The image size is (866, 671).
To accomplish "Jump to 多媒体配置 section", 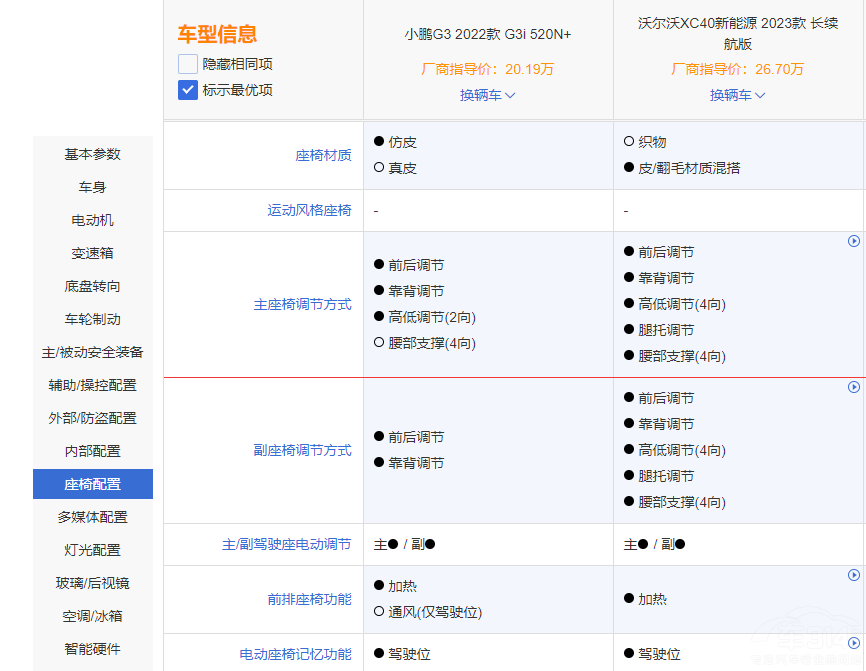I will click(93, 517).
